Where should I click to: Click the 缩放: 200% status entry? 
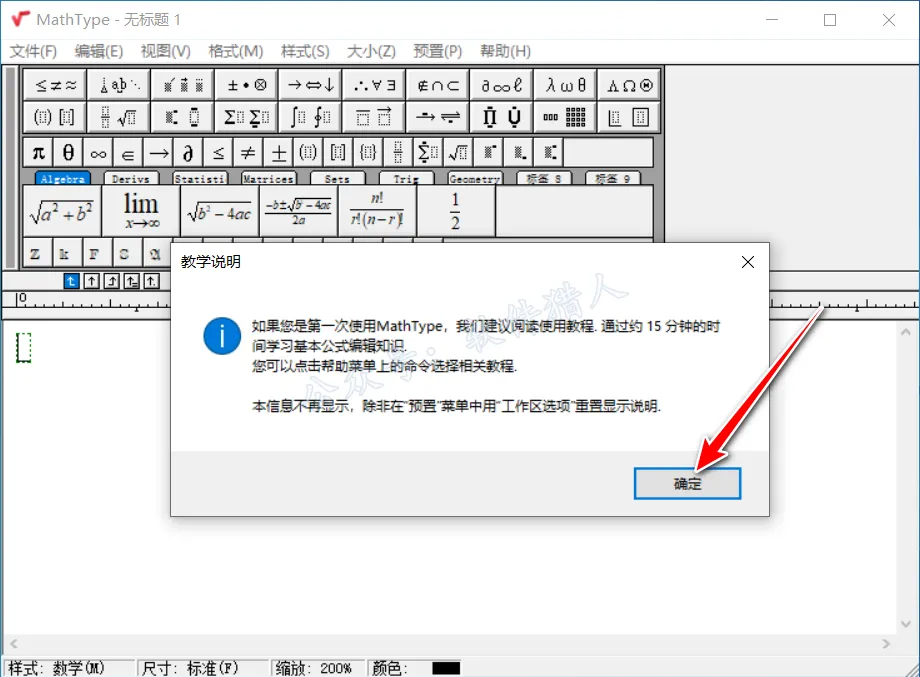pyautogui.click(x=317, y=668)
